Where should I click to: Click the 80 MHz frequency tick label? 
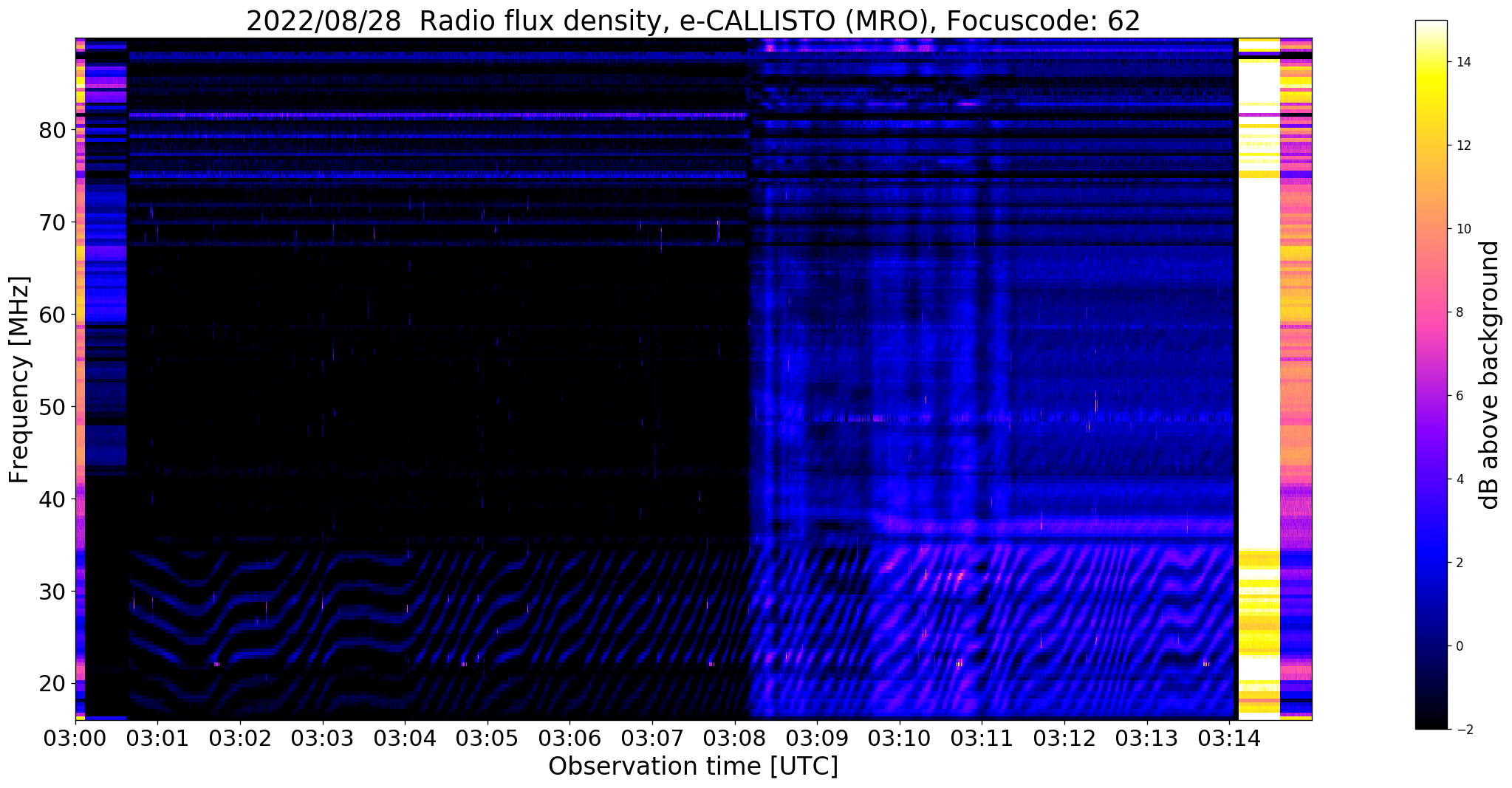pos(52,130)
